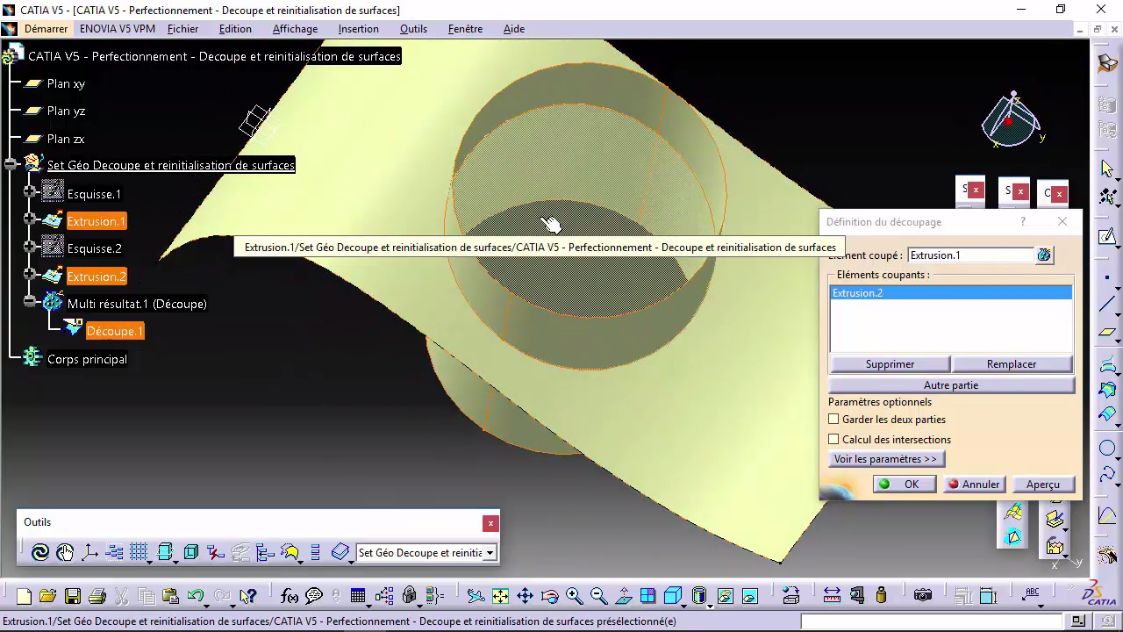Click the Aperçu button
Viewport: 1123px width, 632px height.
click(x=1043, y=484)
